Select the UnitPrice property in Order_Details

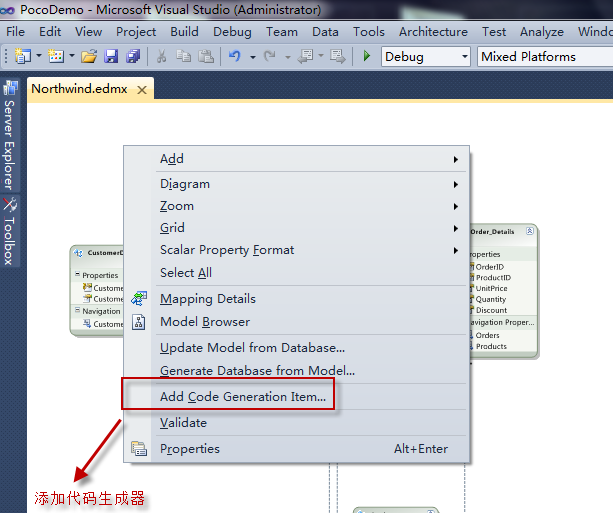(x=491, y=288)
